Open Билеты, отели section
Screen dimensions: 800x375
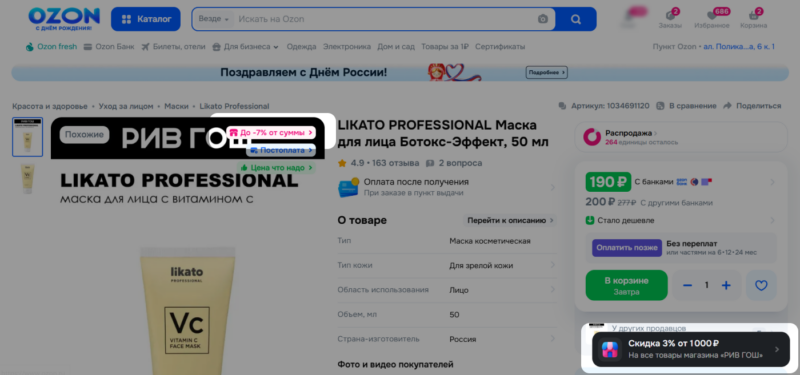click(173, 47)
